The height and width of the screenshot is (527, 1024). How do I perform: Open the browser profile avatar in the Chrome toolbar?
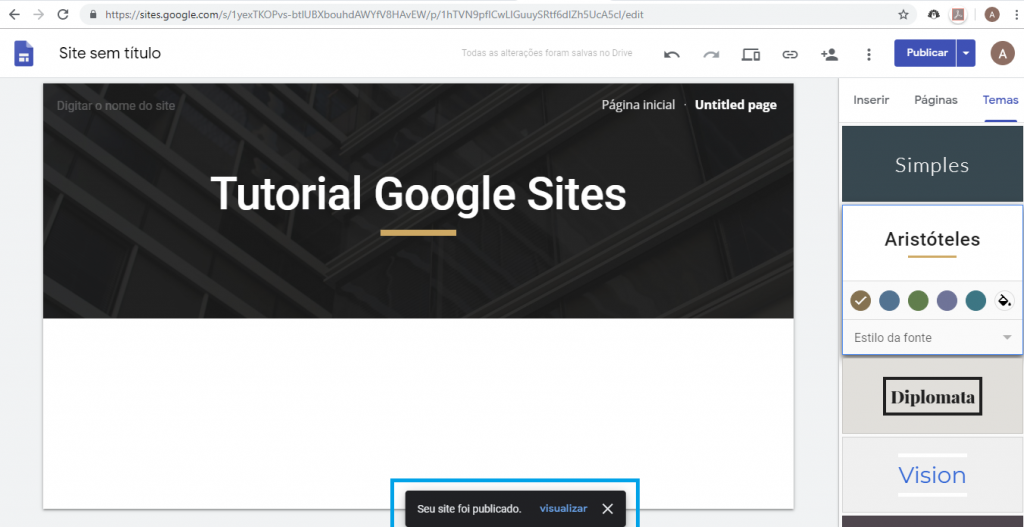[992, 14]
